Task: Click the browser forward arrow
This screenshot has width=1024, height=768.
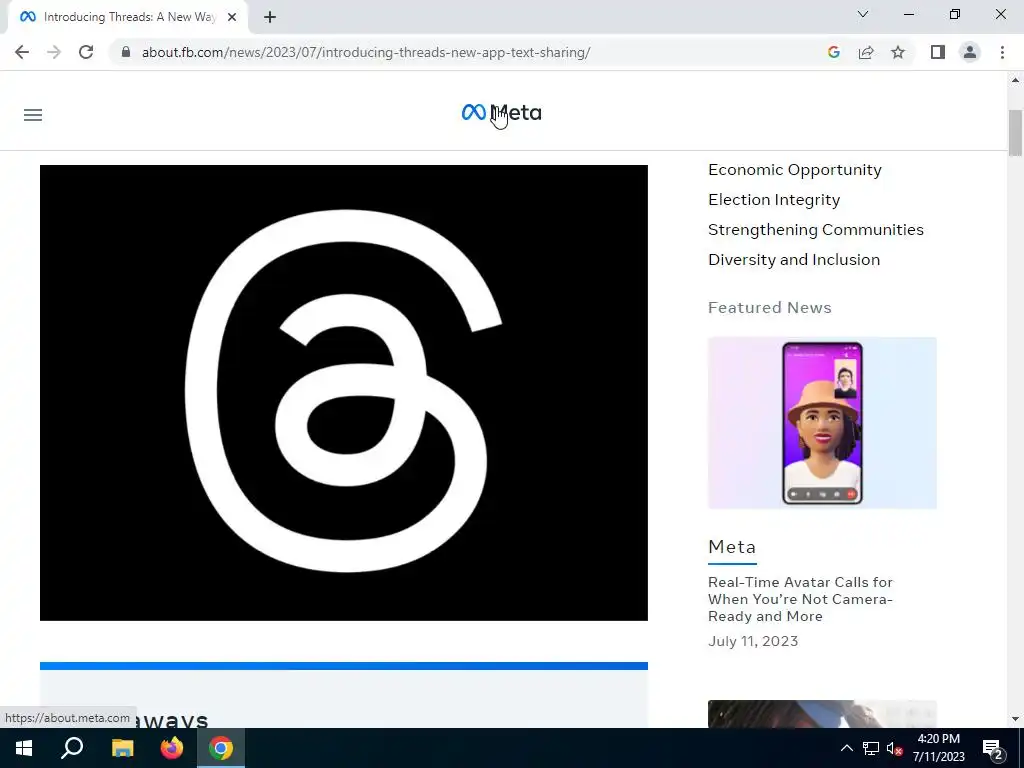Action: 54,52
